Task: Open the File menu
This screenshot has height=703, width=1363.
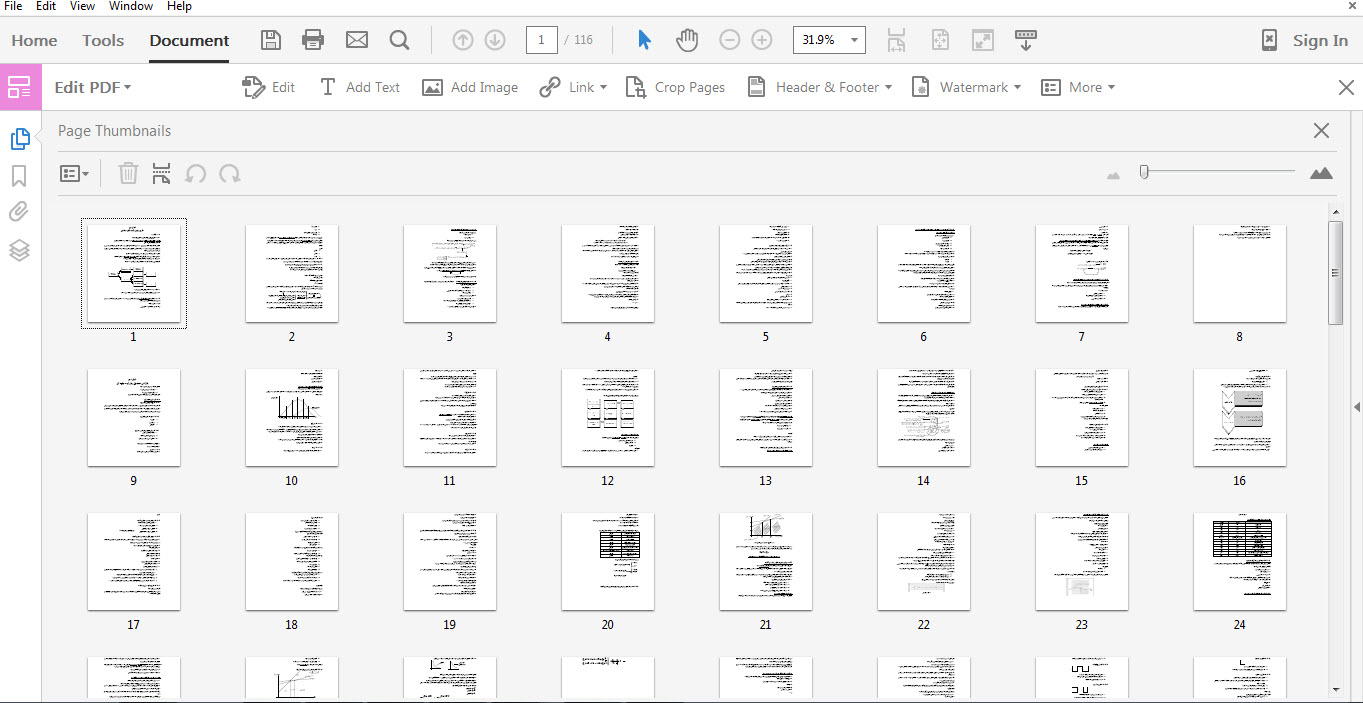Action: pyautogui.click(x=13, y=6)
